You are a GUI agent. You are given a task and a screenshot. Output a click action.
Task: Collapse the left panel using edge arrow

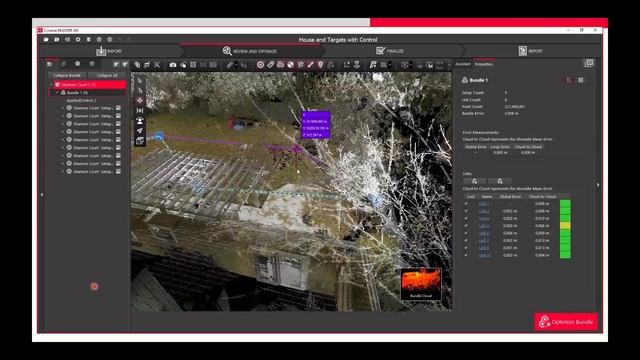point(42,195)
